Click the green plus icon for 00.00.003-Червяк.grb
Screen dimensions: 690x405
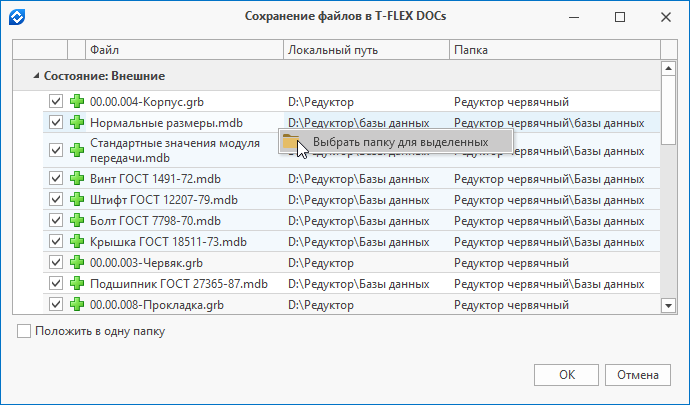point(77,262)
